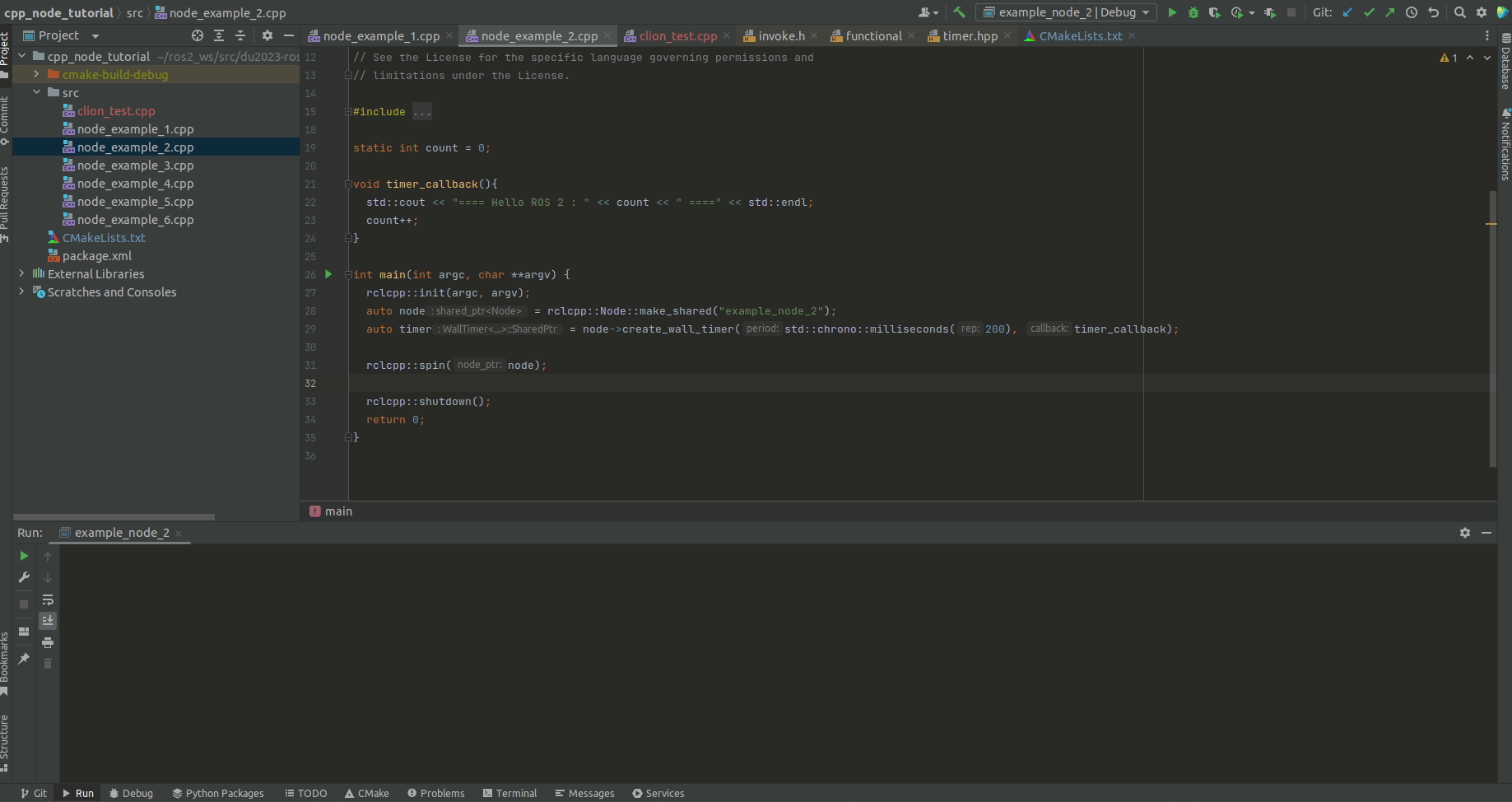Click the Profile run icon in top toolbar
Viewport: 1512px width, 802px height.
click(x=1236, y=12)
